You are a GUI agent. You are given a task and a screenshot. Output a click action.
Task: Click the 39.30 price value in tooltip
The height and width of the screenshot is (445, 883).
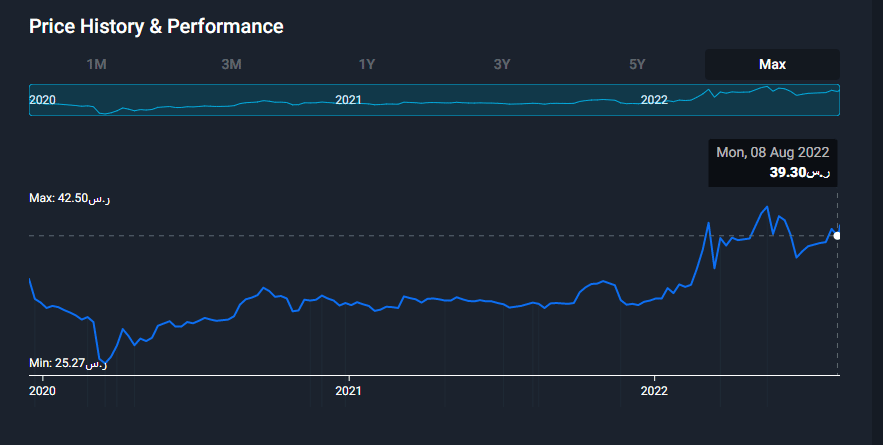tap(799, 173)
